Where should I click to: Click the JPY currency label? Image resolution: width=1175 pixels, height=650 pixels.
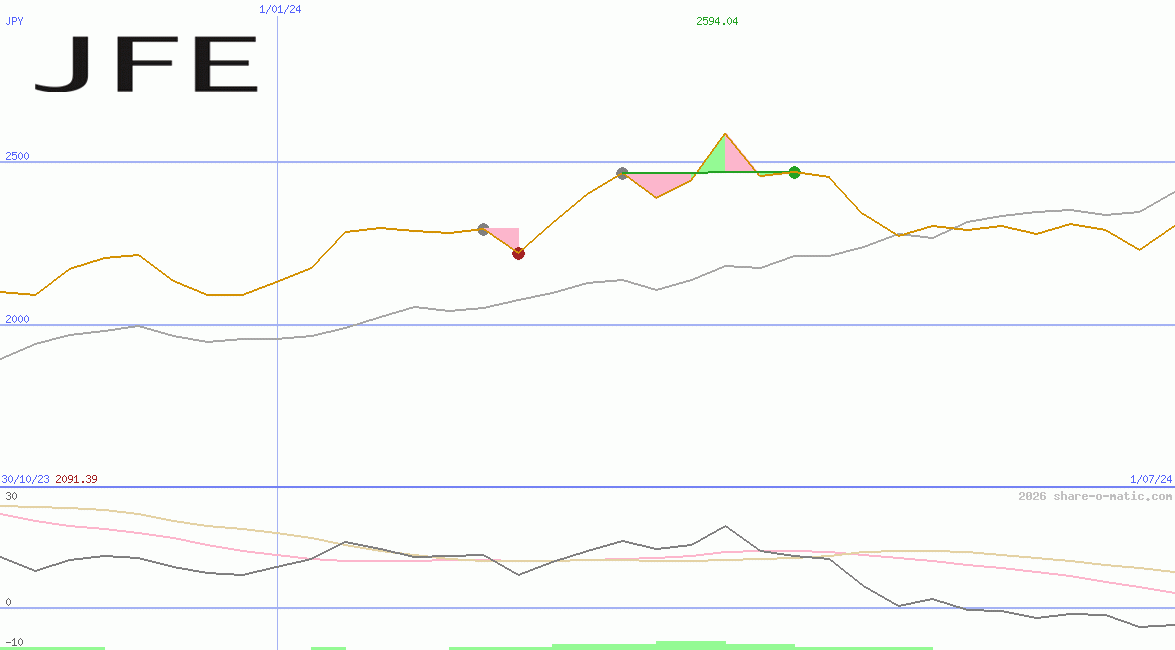point(14,21)
